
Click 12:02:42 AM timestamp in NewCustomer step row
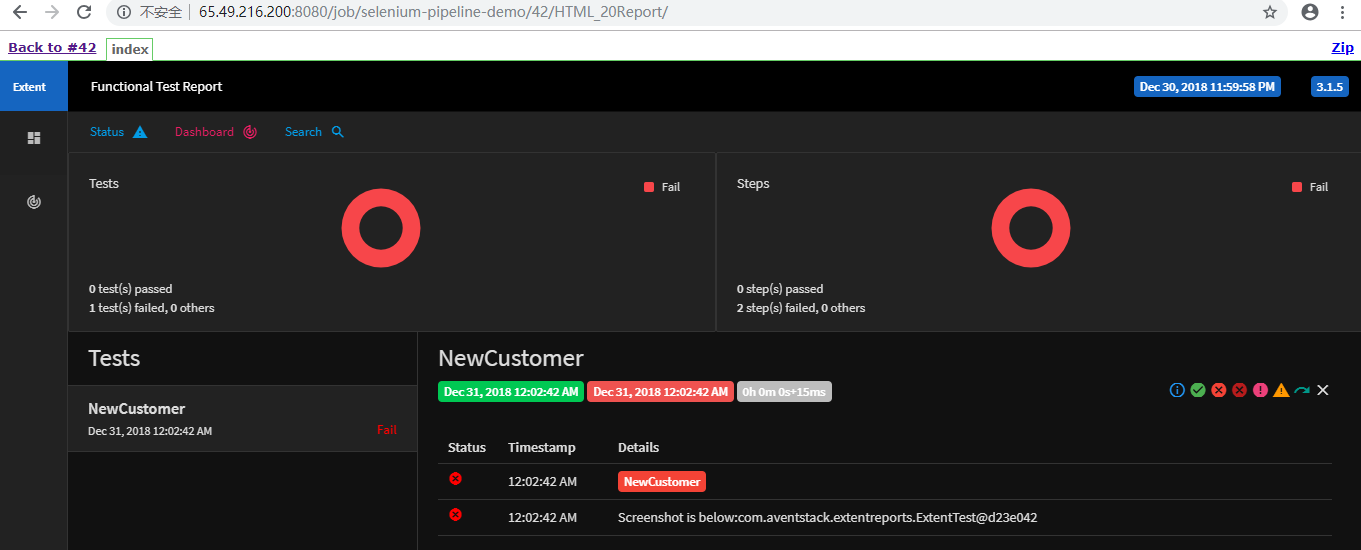[542, 482]
